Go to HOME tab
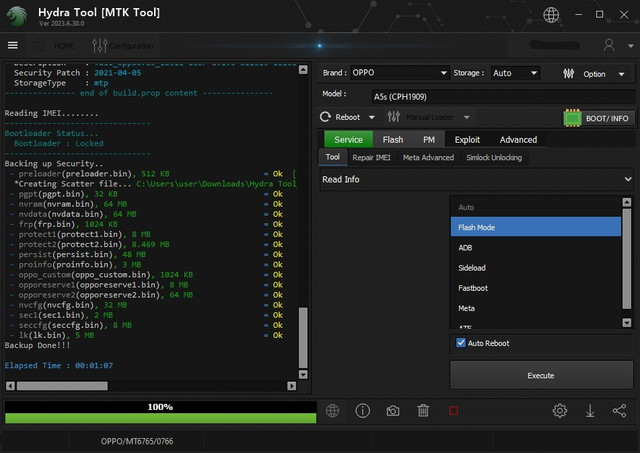Image resolution: width=640 pixels, height=453 pixels. click(53, 45)
